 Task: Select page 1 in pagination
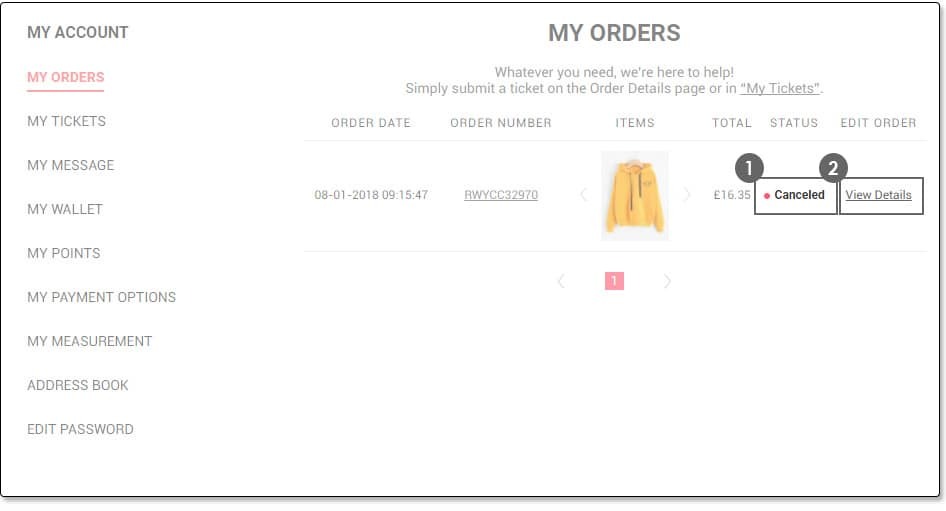(x=614, y=281)
